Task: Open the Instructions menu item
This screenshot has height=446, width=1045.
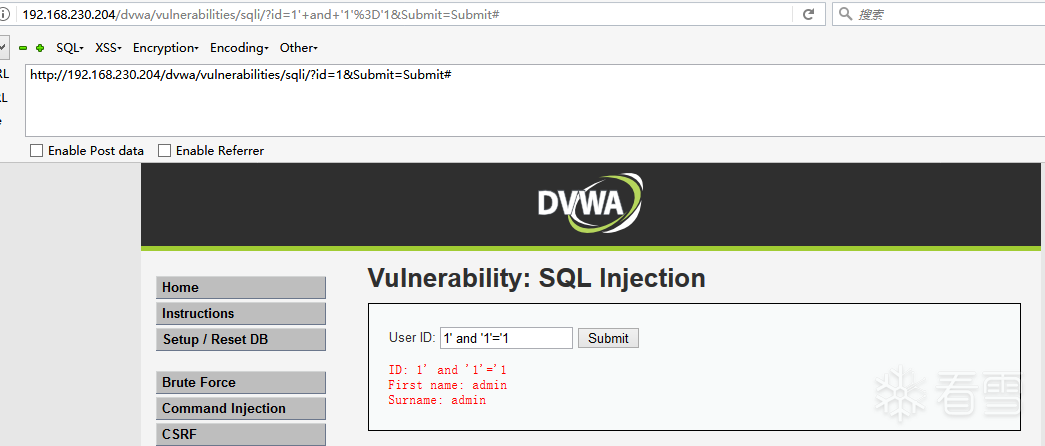Action: tap(241, 314)
